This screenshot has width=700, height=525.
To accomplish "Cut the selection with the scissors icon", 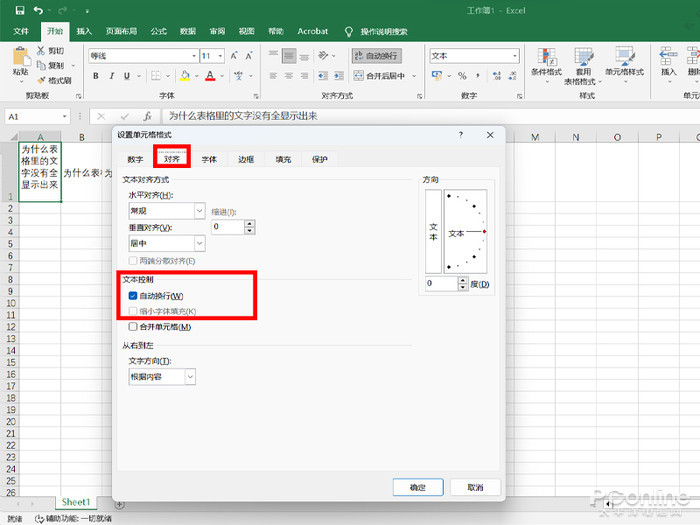I will [x=41, y=50].
